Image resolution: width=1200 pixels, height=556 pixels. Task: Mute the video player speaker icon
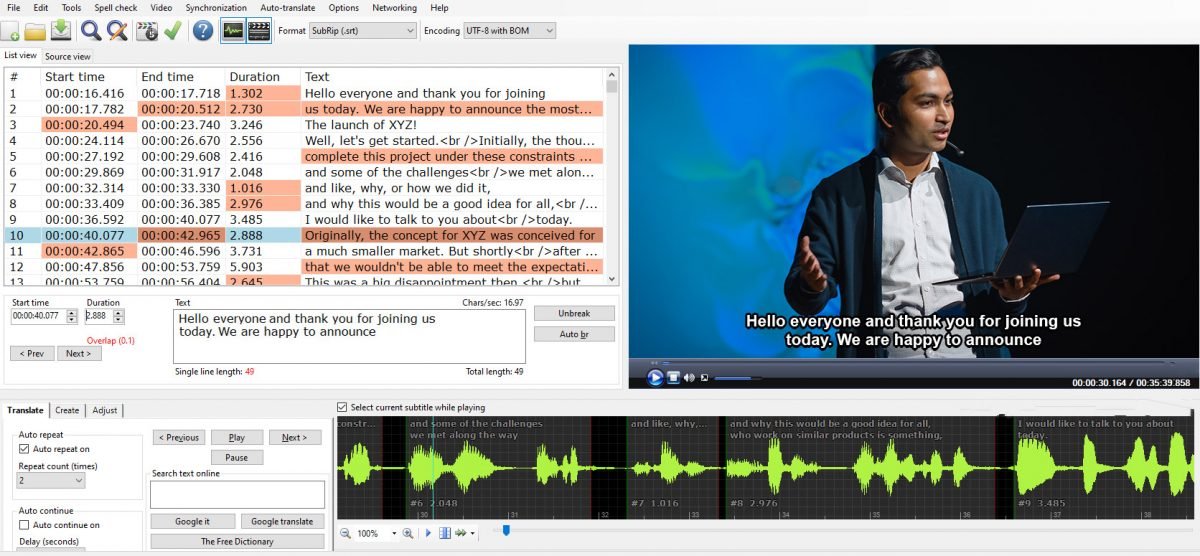[690, 377]
